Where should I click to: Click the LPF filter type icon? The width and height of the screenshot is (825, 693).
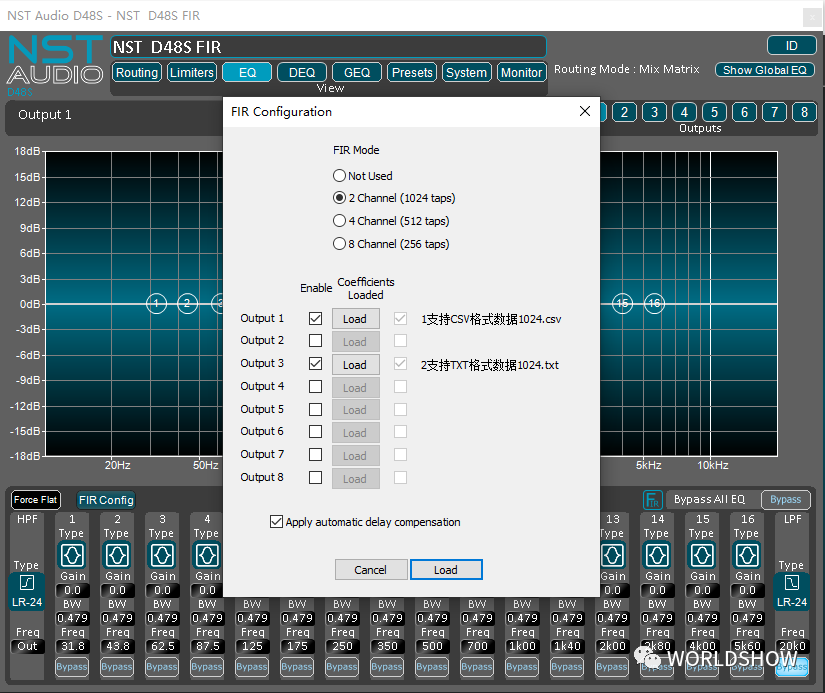(x=791, y=582)
